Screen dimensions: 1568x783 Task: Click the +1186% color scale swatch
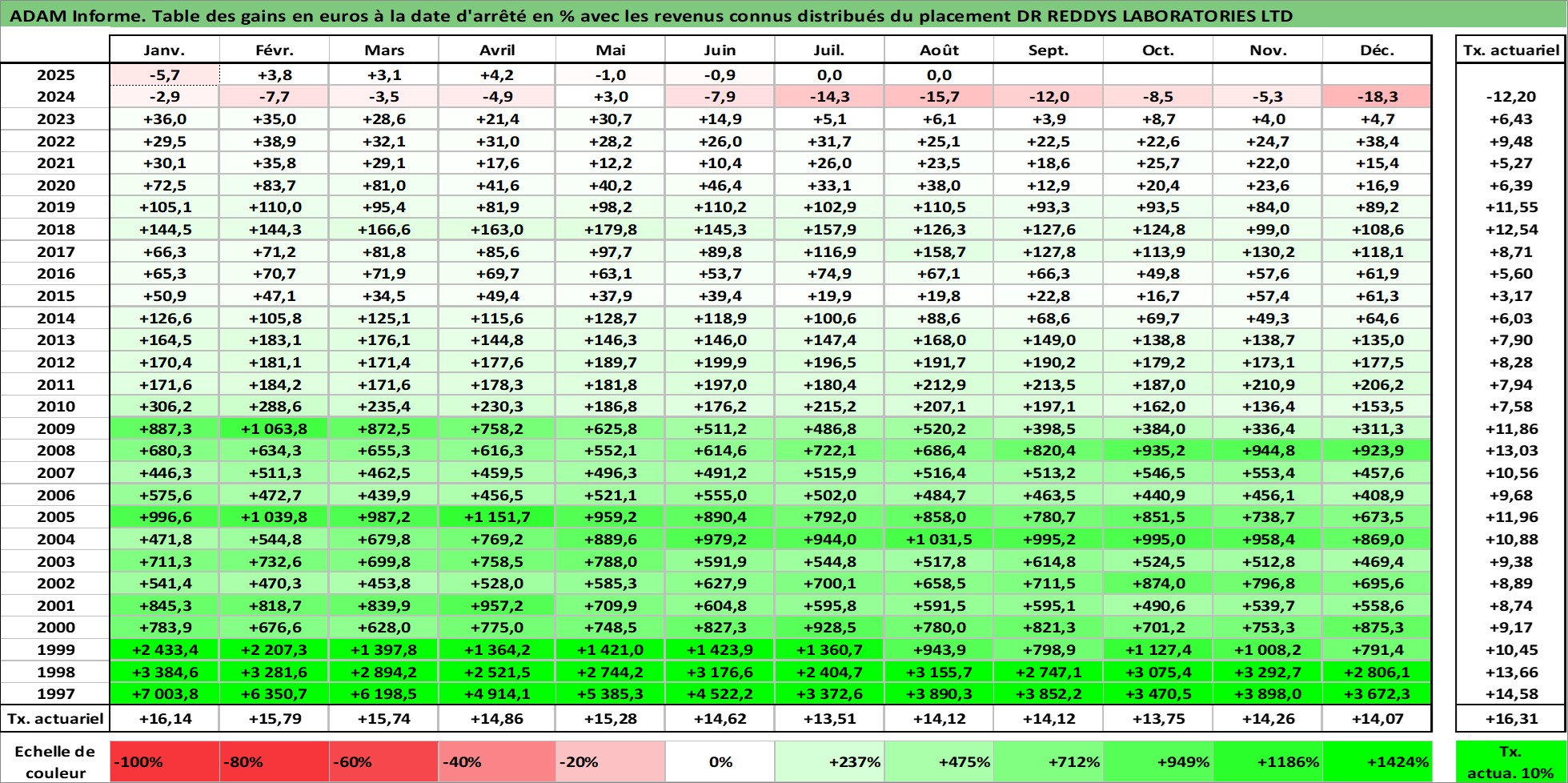click(x=1268, y=761)
